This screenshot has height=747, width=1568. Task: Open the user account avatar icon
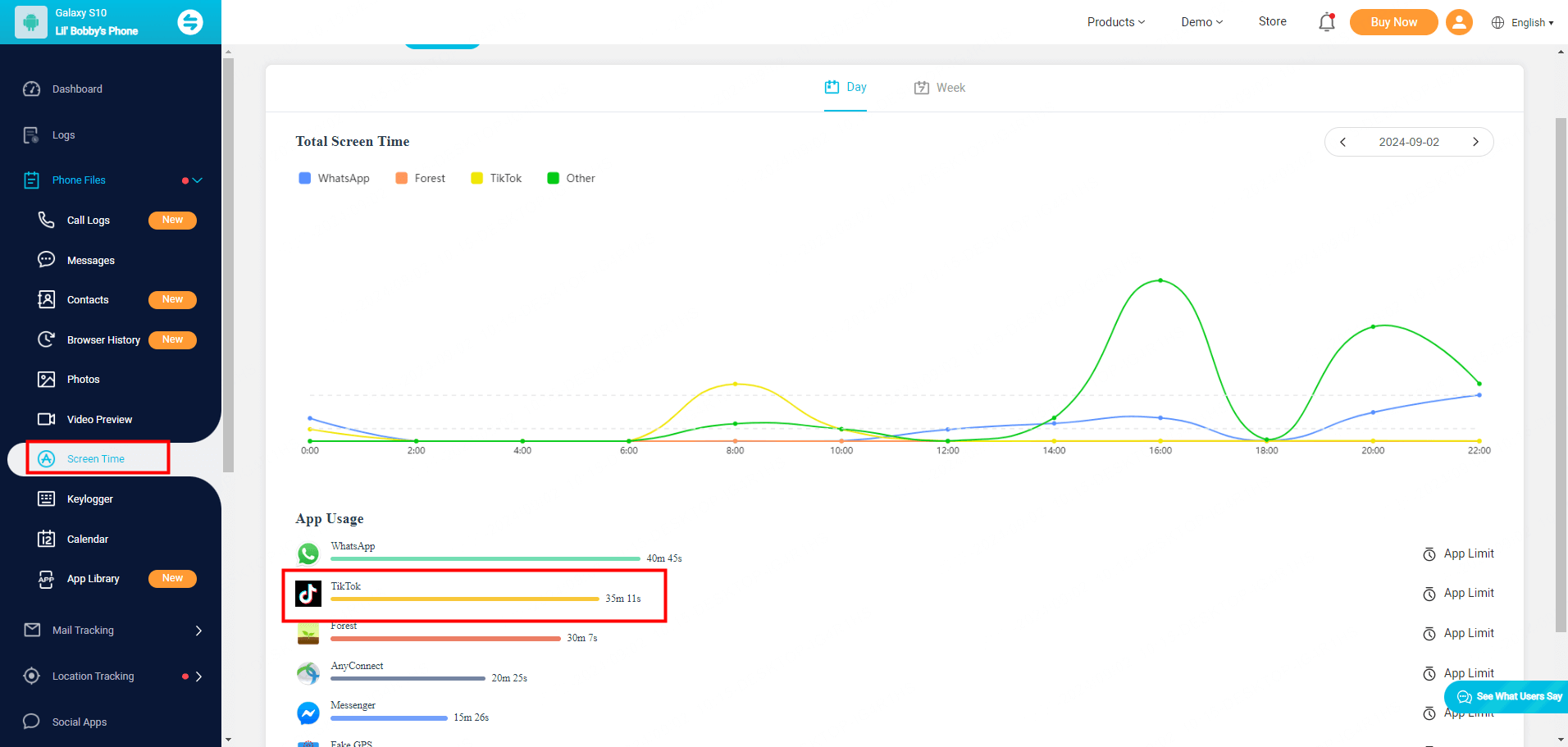click(x=1459, y=22)
